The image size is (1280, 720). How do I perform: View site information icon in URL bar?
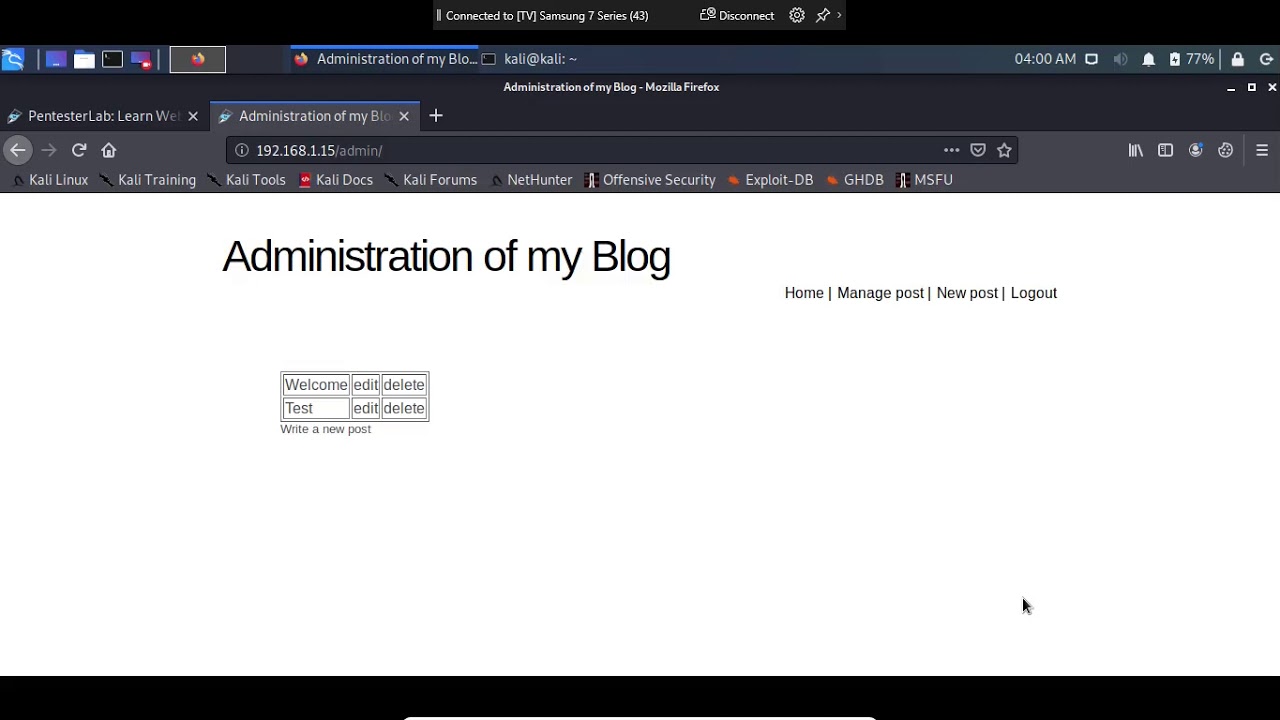241,150
